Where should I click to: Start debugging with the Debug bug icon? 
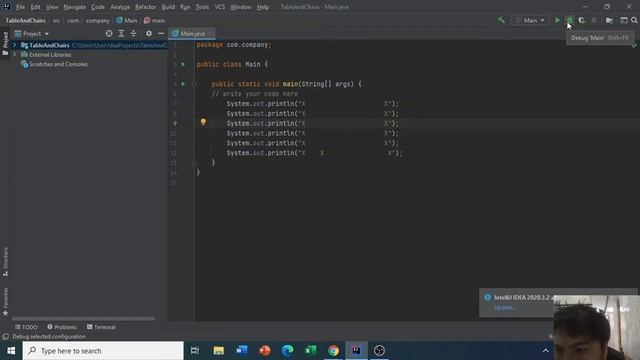[x=569, y=20]
